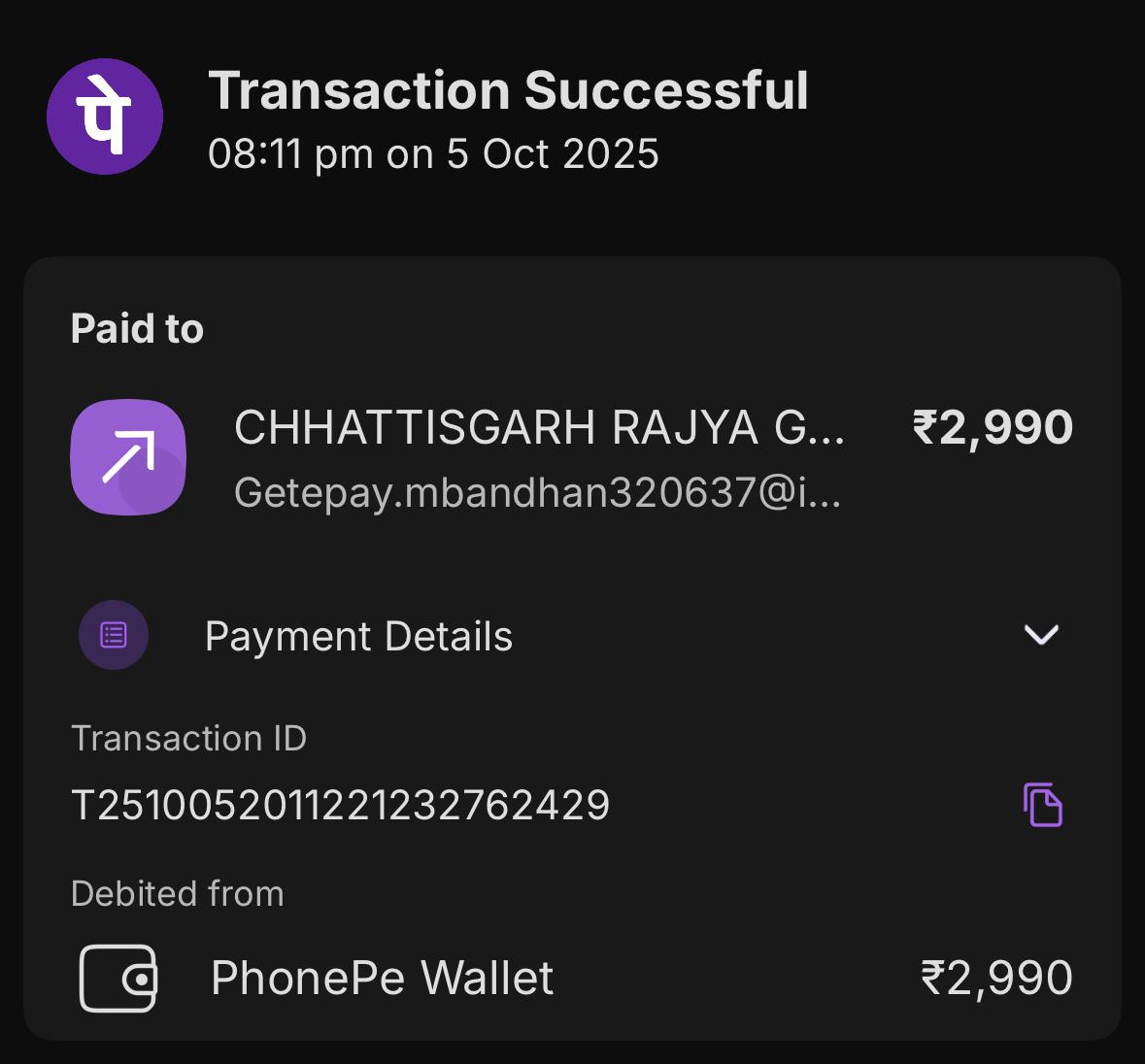Click the Payment Details label
Image resolution: width=1145 pixels, height=1064 pixels.
pos(358,637)
